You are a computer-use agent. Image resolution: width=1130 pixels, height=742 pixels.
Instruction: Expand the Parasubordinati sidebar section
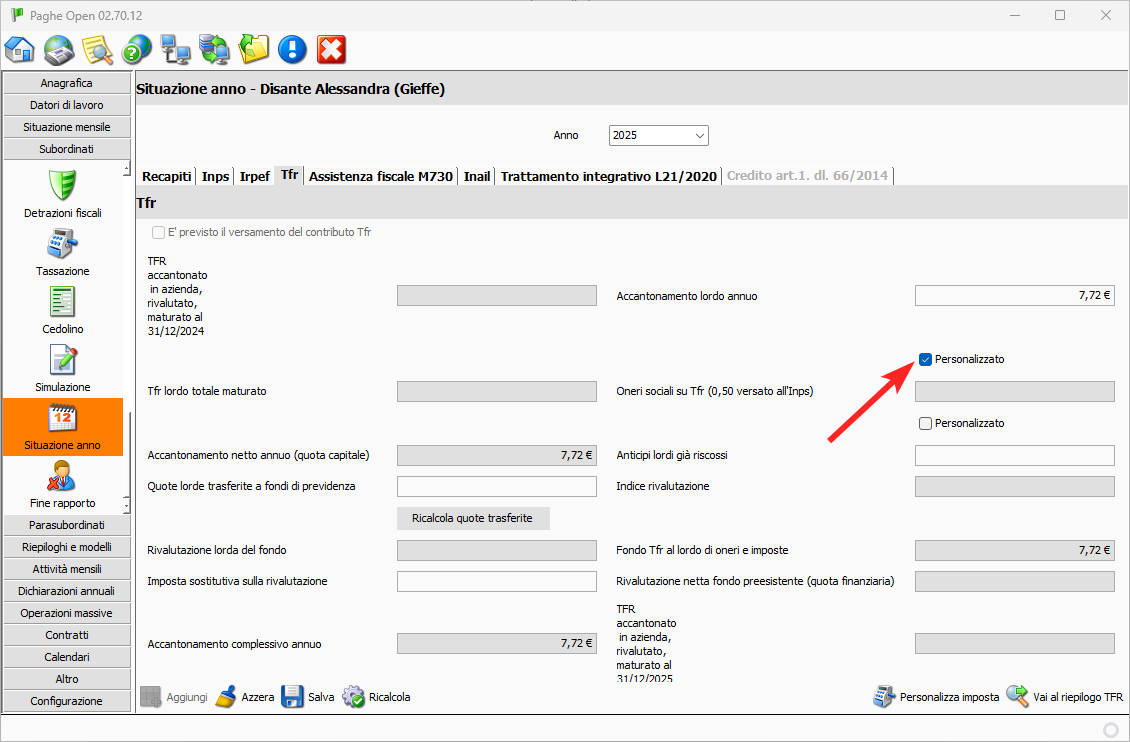(66, 525)
